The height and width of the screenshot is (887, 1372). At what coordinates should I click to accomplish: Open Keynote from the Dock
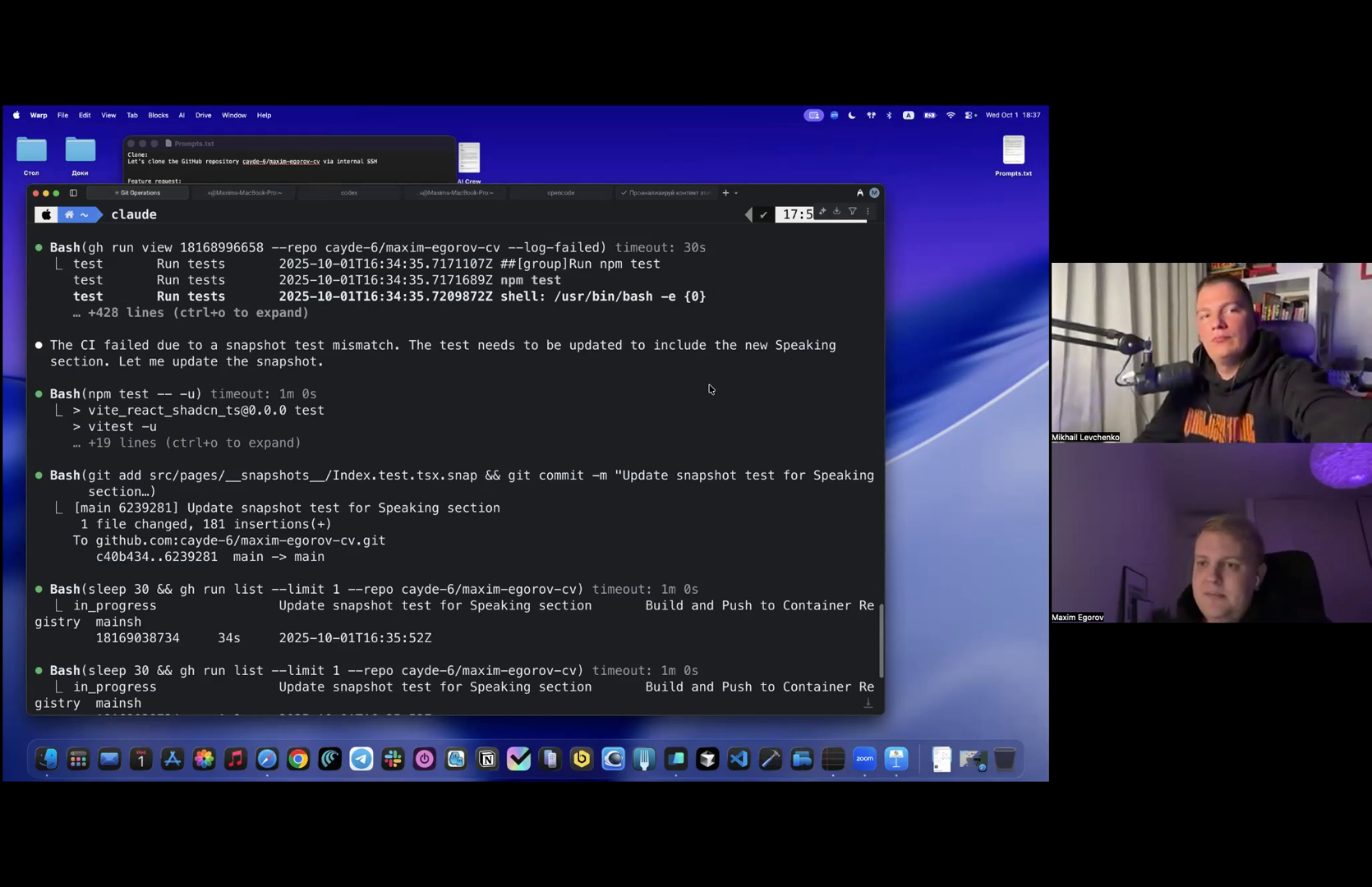[896, 759]
